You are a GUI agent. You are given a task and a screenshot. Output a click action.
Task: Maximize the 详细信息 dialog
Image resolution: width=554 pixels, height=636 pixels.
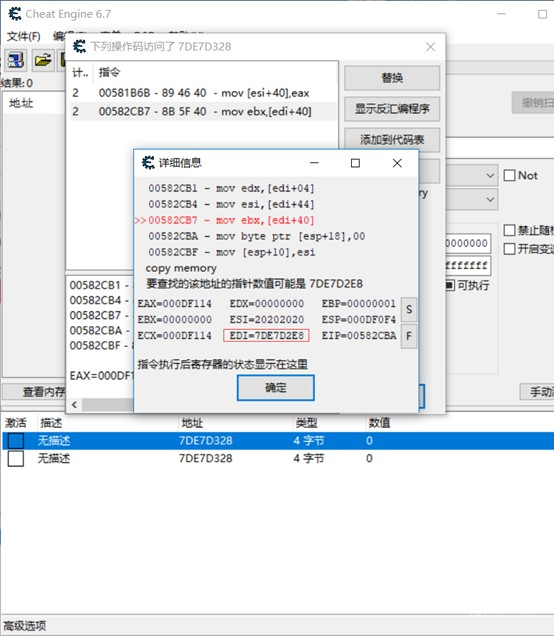tap(355, 163)
